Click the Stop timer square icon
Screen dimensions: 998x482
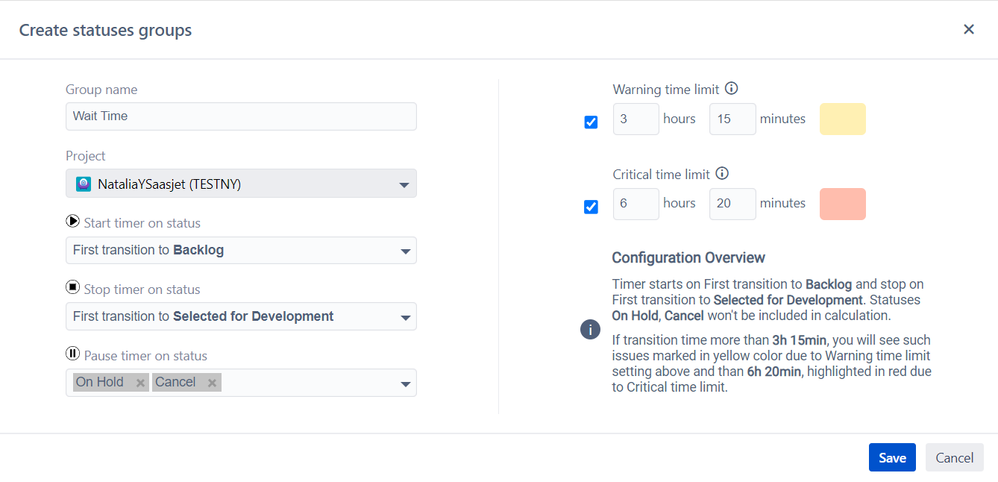click(x=72, y=288)
